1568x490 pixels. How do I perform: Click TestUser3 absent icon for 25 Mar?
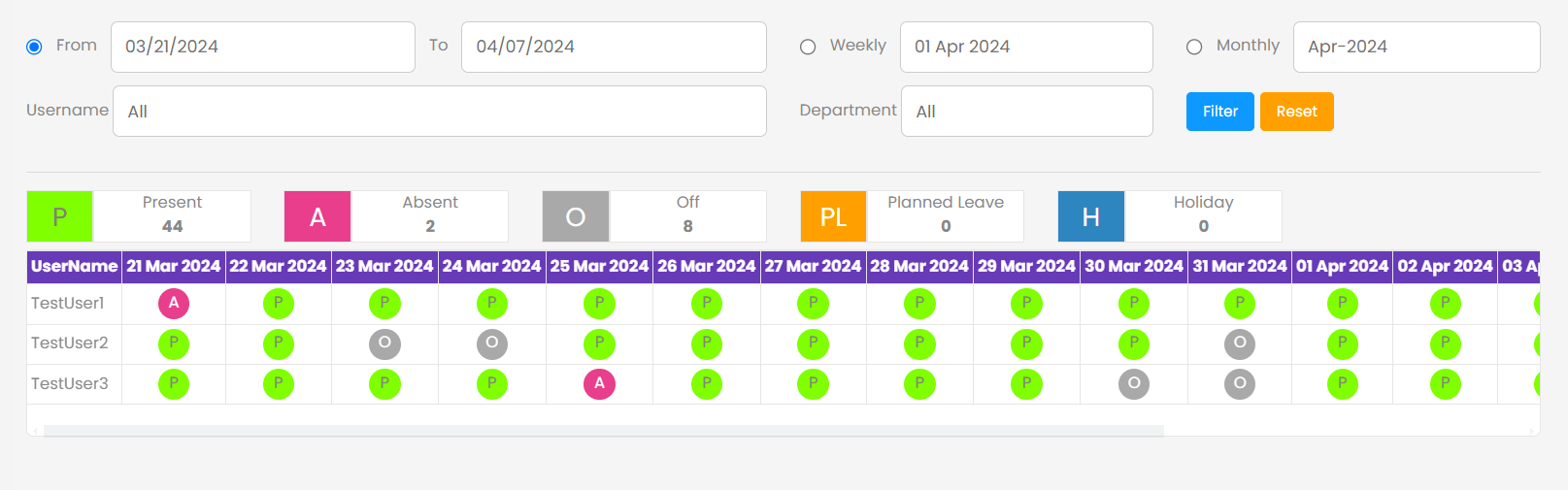[x=599, y=384]
